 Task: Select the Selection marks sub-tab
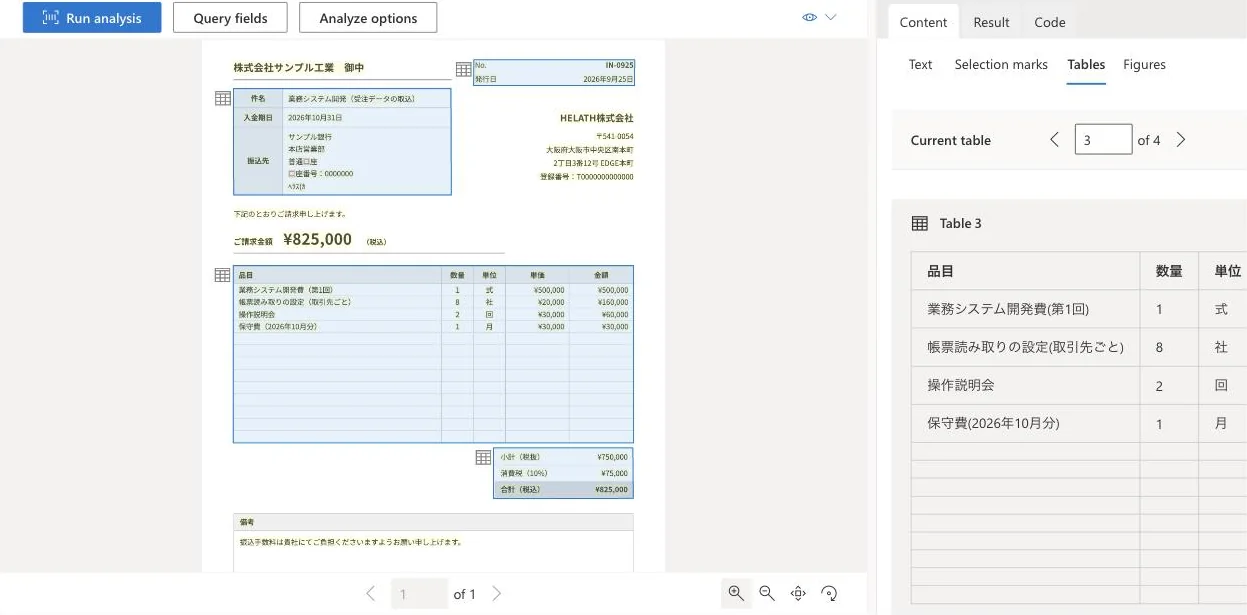[1001, 64]
